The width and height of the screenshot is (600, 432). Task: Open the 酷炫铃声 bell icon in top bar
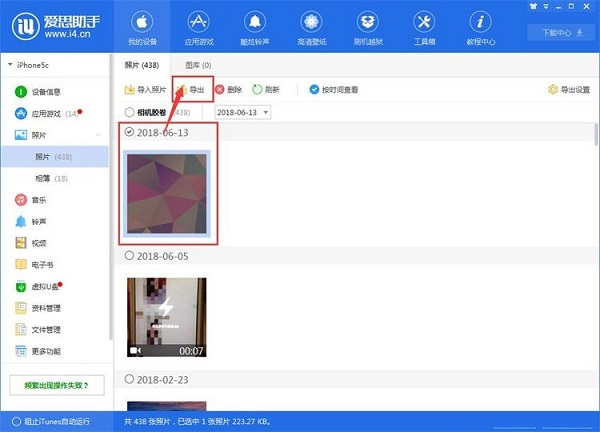click(x=255, y=28)
